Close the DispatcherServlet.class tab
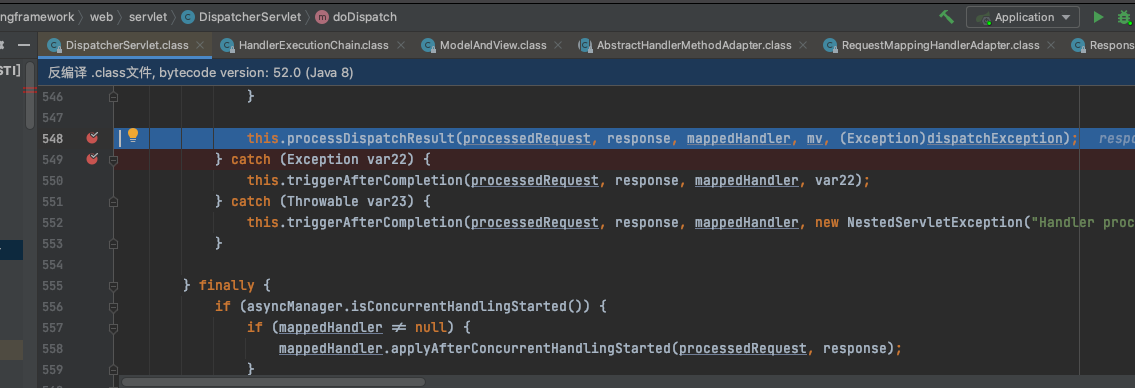The height and width of the screenshot is (388, 1135). 201,45
